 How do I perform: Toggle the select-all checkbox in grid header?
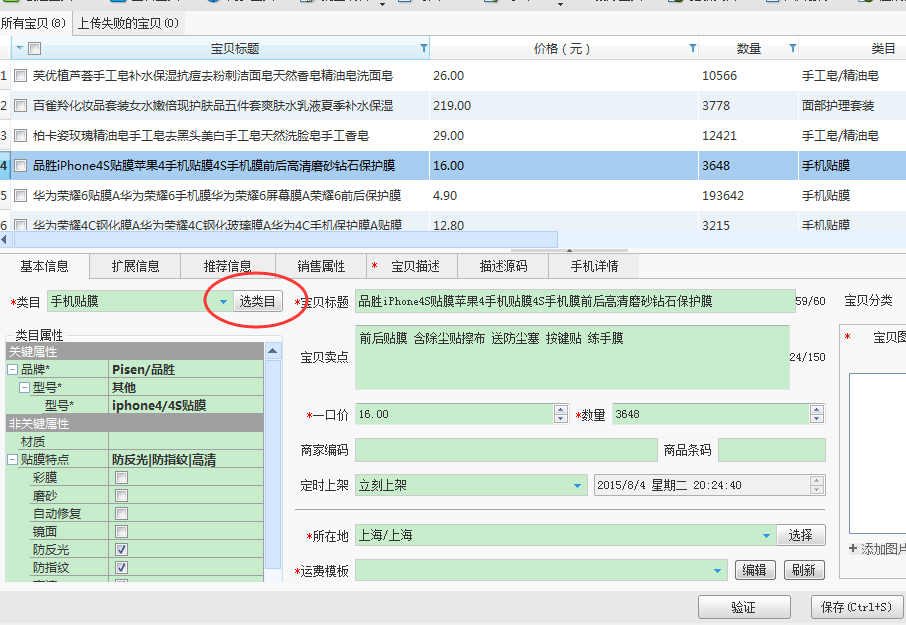pos(34,48)
